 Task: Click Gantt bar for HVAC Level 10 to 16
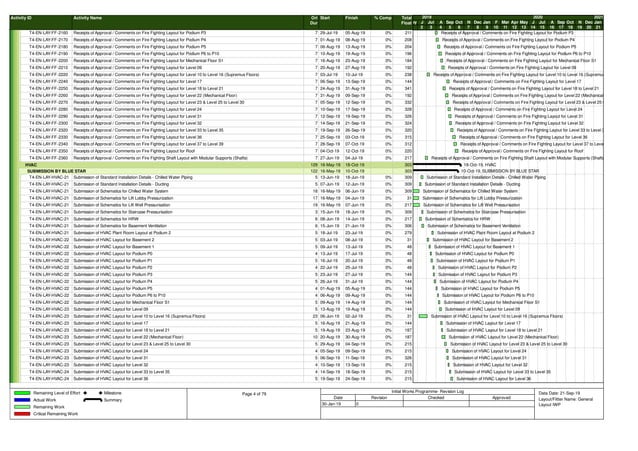pyautogui.click(x=423, y=316)
